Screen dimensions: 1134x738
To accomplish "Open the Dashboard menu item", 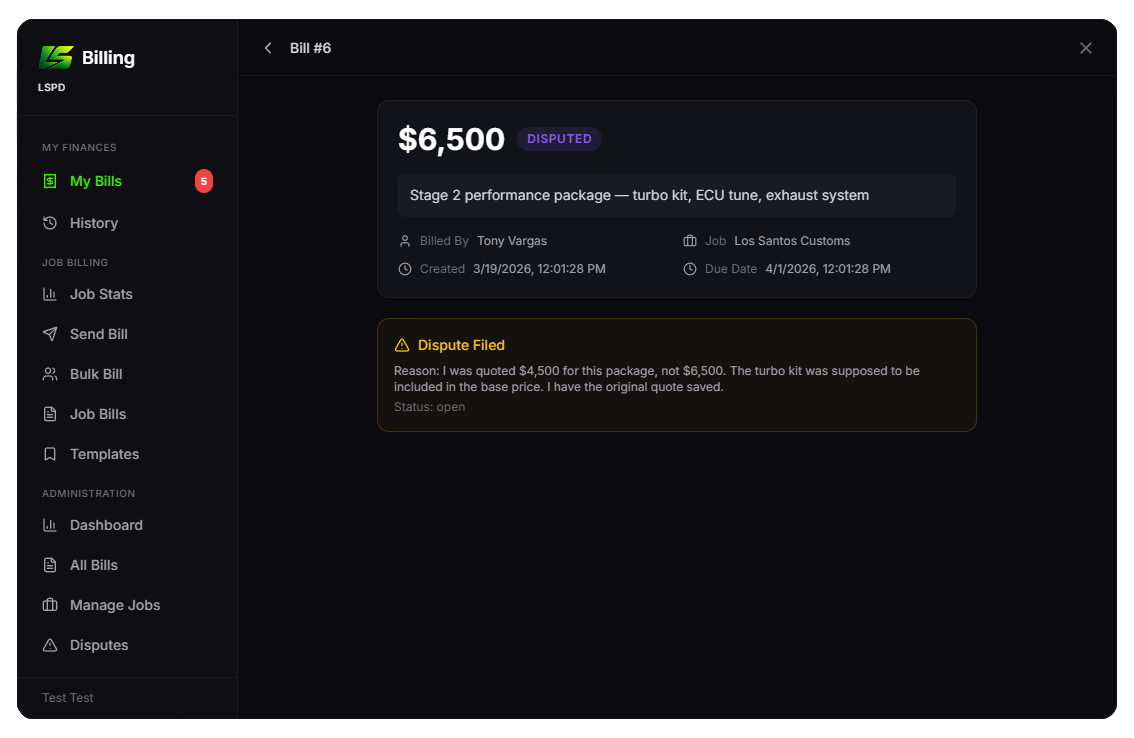I will pos(106,525).
